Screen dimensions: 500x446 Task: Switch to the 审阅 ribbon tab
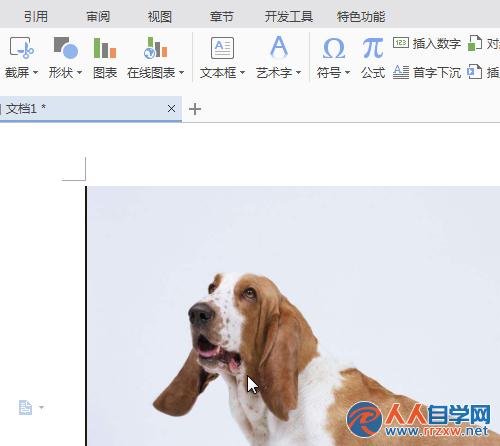(98, 16)
